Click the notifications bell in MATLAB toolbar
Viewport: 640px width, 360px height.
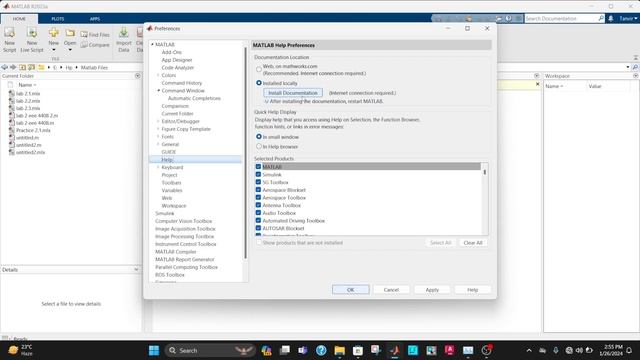pyautogui.click(x=611, y=18)
